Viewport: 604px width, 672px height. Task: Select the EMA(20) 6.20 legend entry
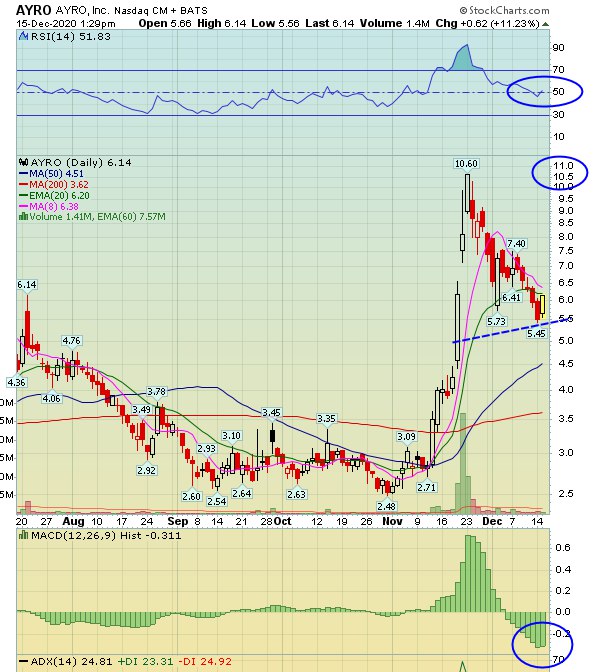click(x=54, y=196)
